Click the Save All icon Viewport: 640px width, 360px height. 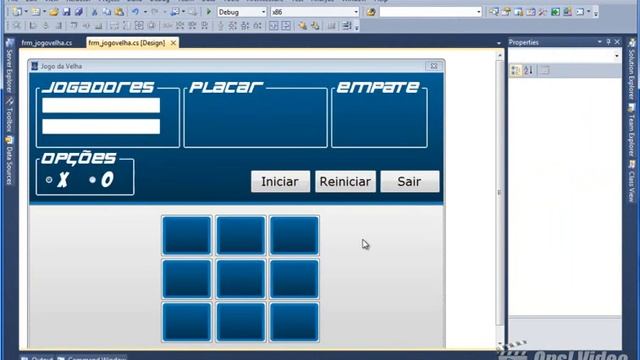point(79,12)
